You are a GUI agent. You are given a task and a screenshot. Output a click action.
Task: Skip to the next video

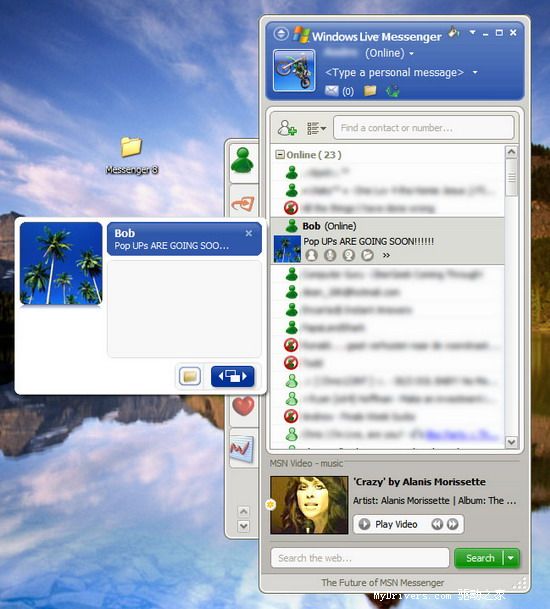point(453,524)
